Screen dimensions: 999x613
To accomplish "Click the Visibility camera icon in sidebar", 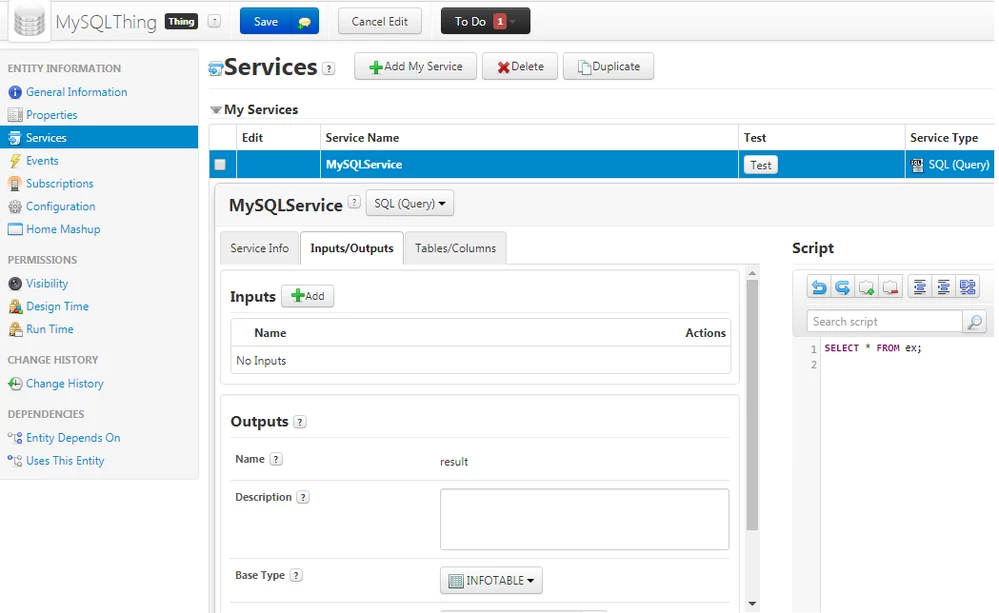I will [x=15, y=284].
